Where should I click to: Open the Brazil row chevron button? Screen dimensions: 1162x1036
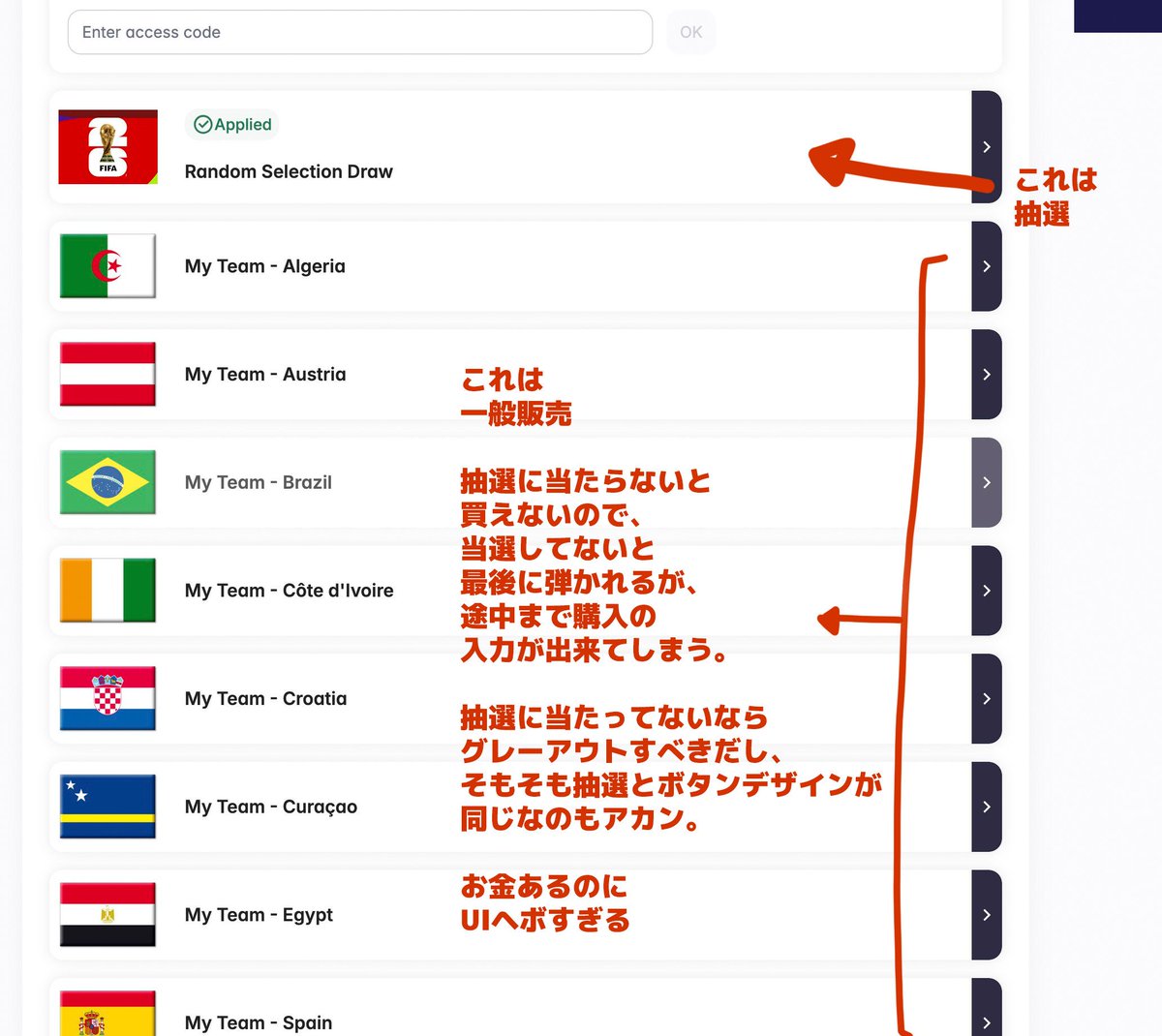[987, 482]
